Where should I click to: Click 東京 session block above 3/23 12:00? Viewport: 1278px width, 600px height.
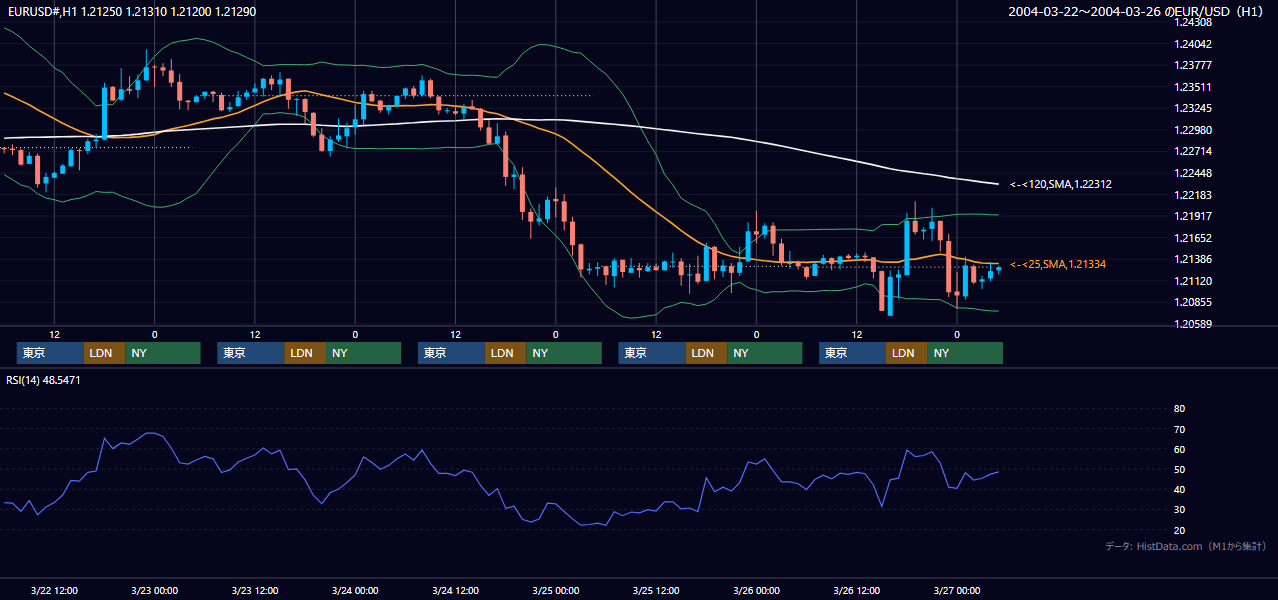(x=251, y=353)
